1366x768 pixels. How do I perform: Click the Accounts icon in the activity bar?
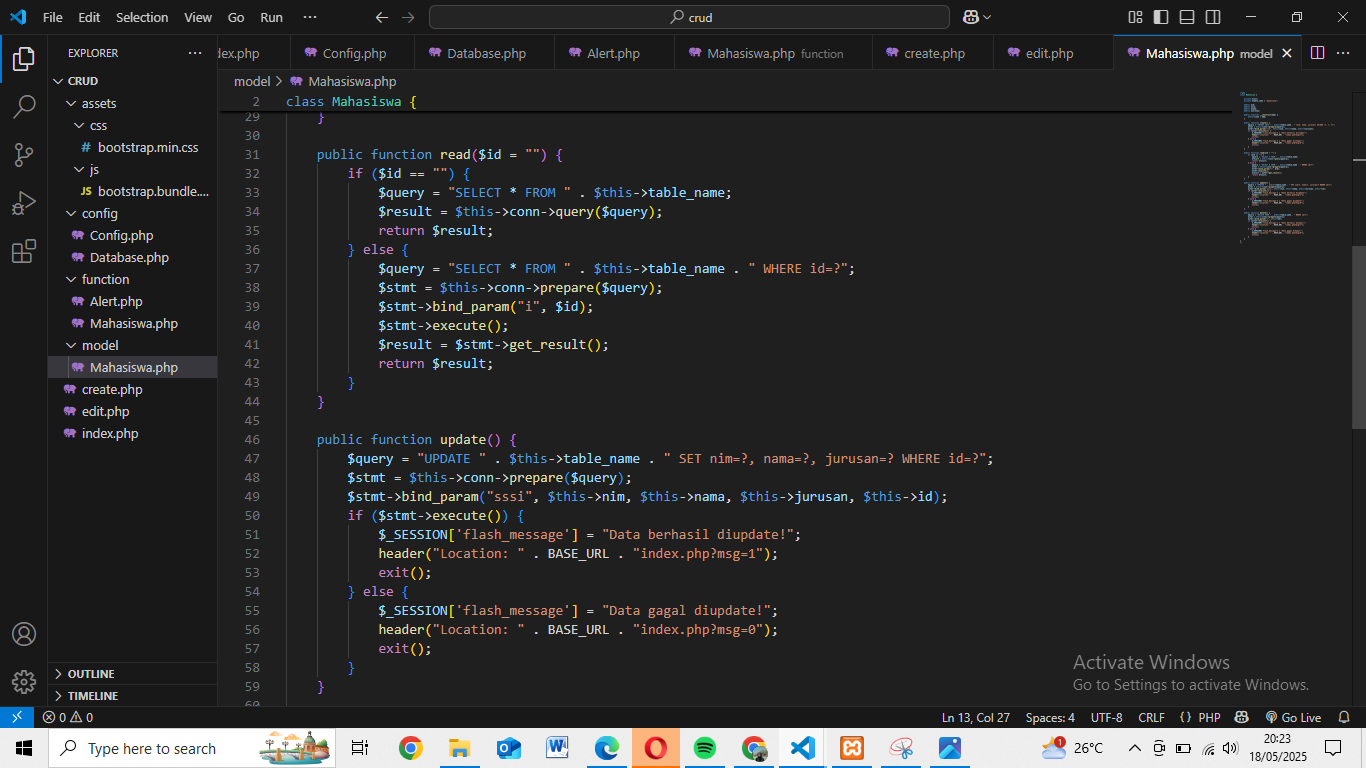[24, 633]
